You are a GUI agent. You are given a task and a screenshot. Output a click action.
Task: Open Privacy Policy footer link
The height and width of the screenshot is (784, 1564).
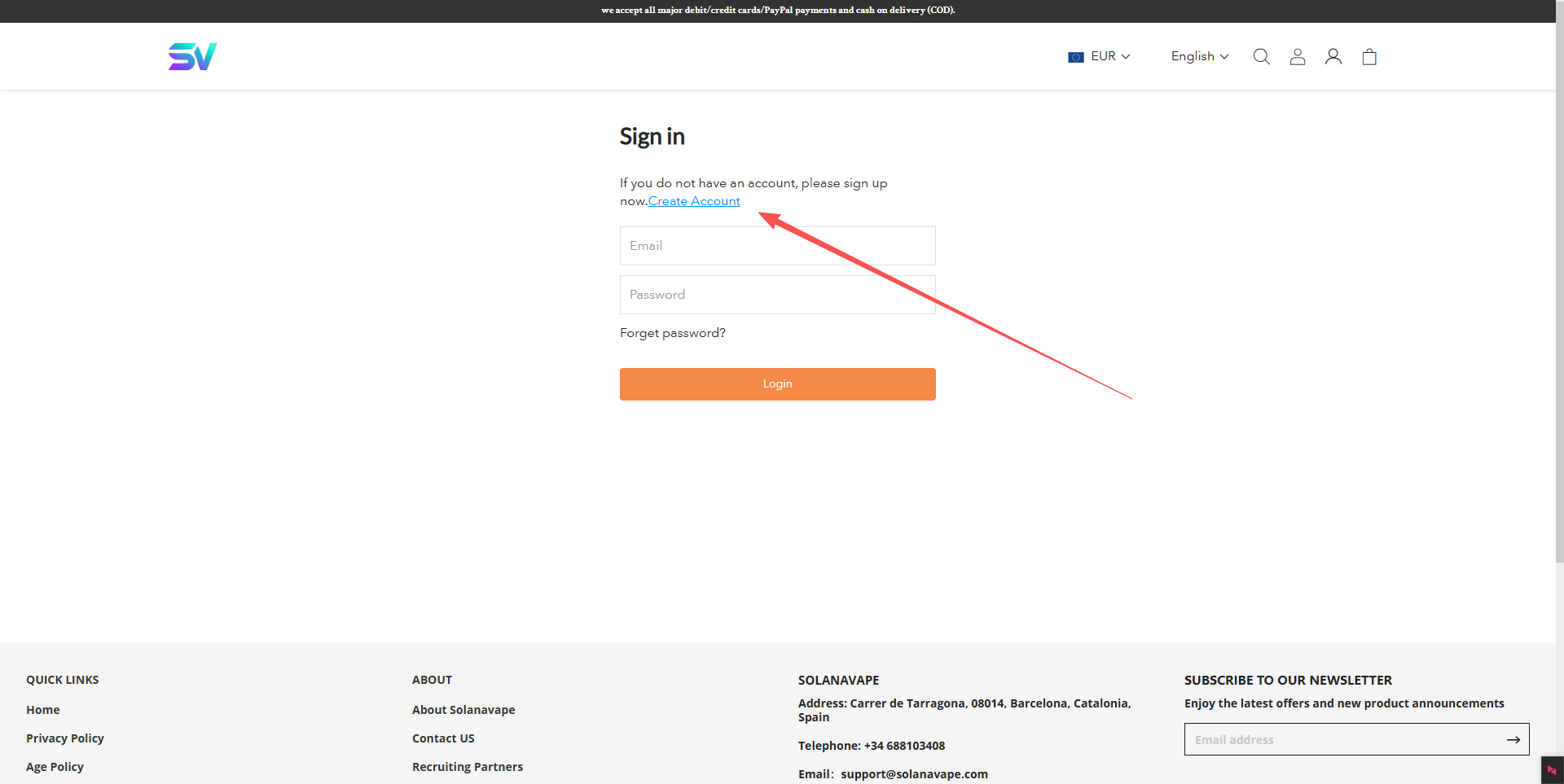coord(65,738)
